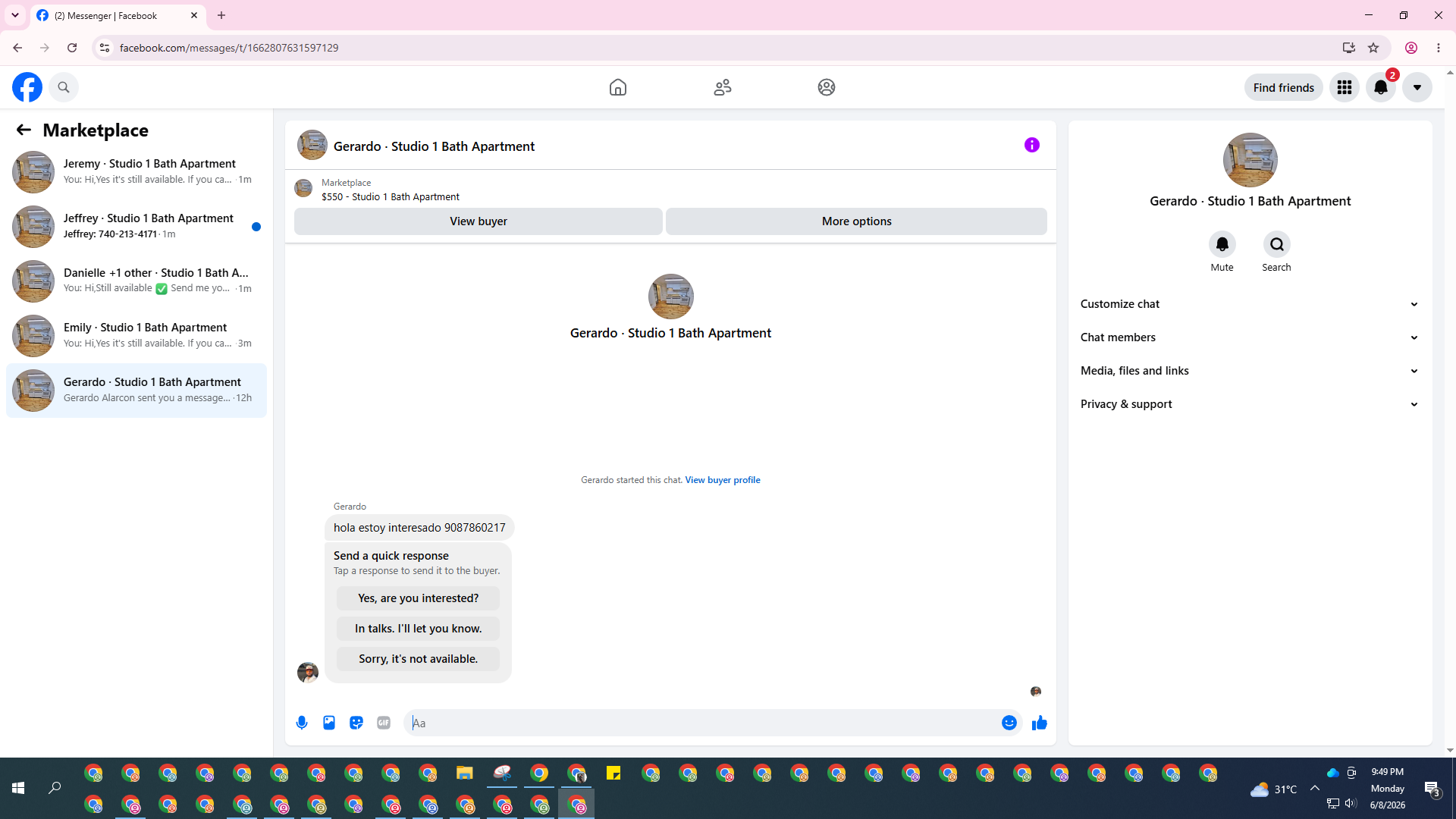Screen dimensions: 1456x819
Task: Show hidden system tray icons
Action: click(x=1315, y=789)
